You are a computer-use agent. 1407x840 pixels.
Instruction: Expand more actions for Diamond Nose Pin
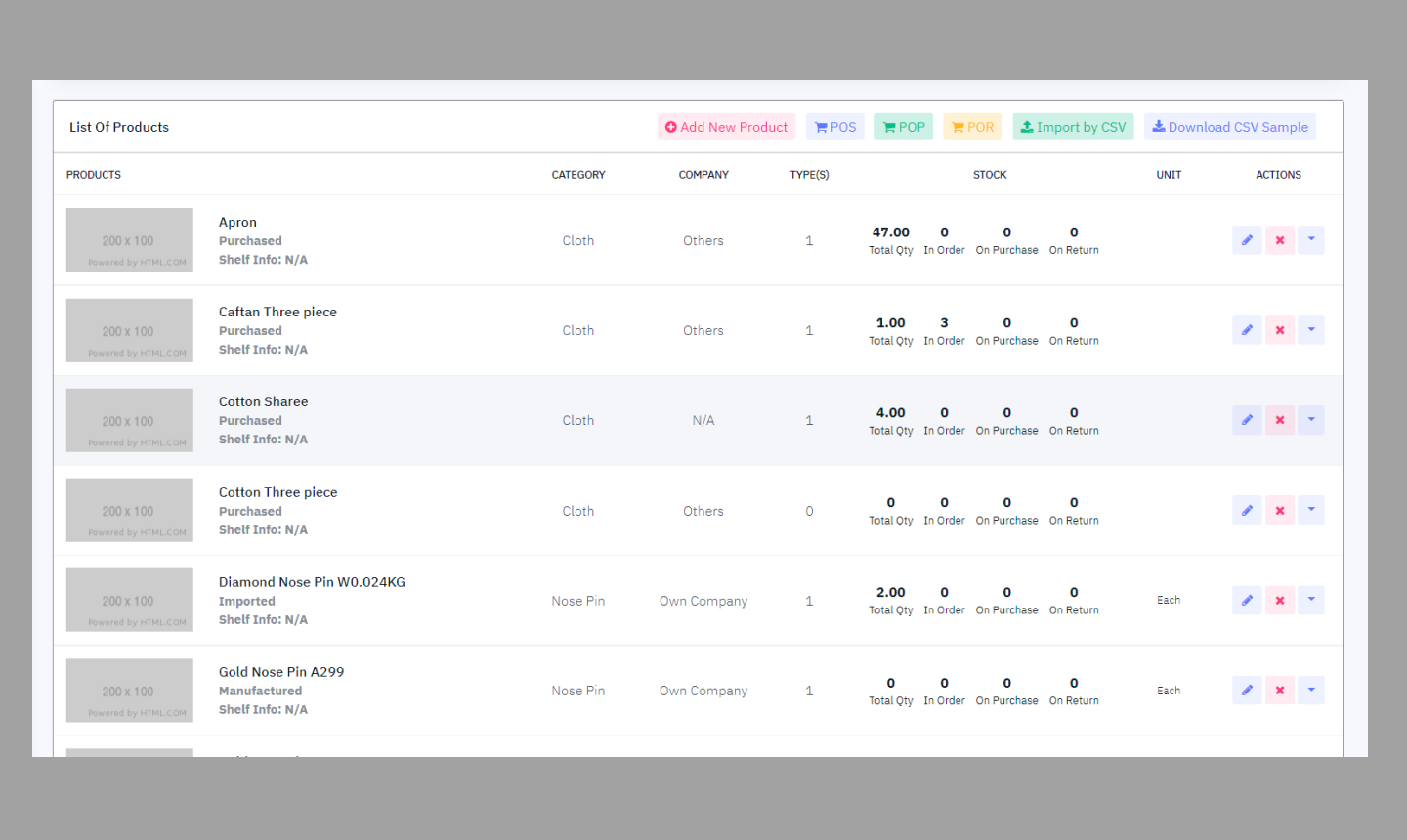click(x=1311, y=600)
